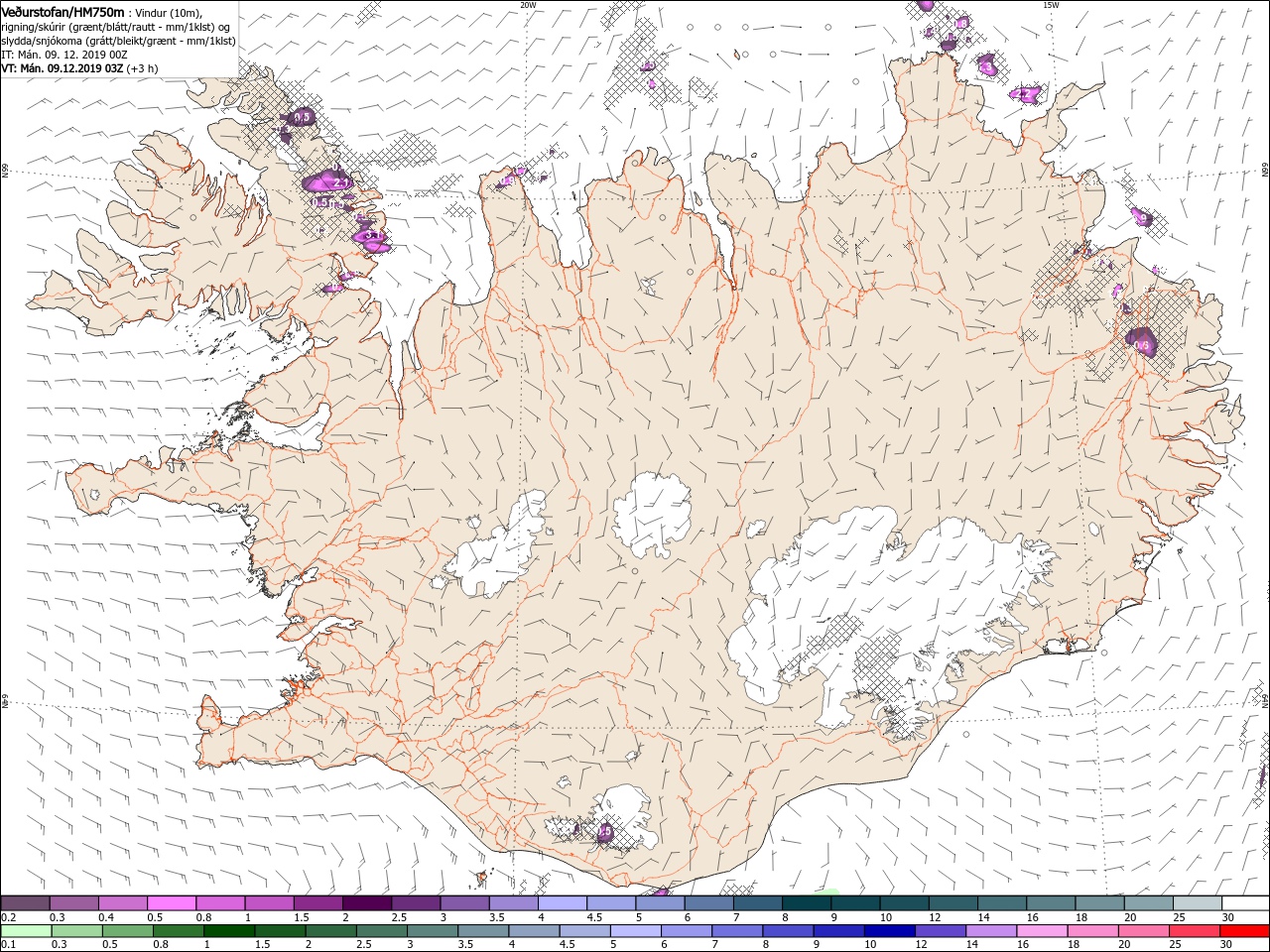Click upper legend swatch between 14 and 16
Viewport: 1270px width, 952px height.
pyautogui.click(x=1001, y=903)
